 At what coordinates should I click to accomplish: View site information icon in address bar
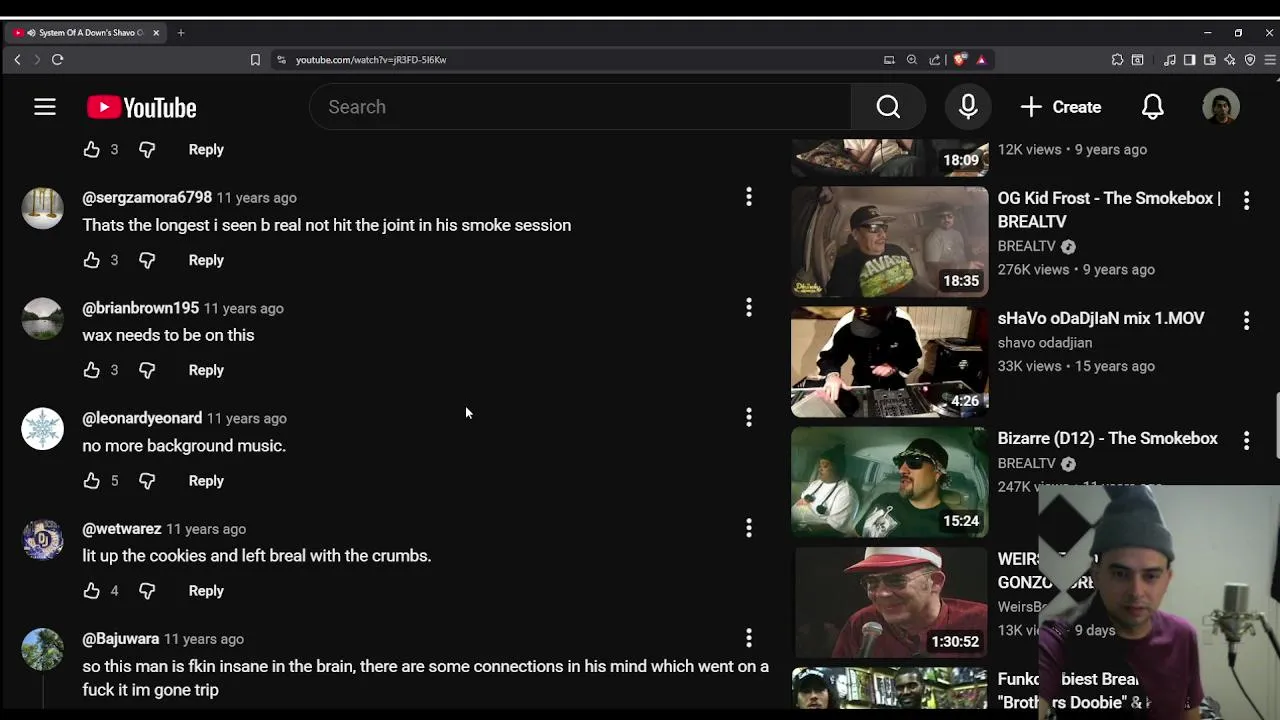(281, 60)
